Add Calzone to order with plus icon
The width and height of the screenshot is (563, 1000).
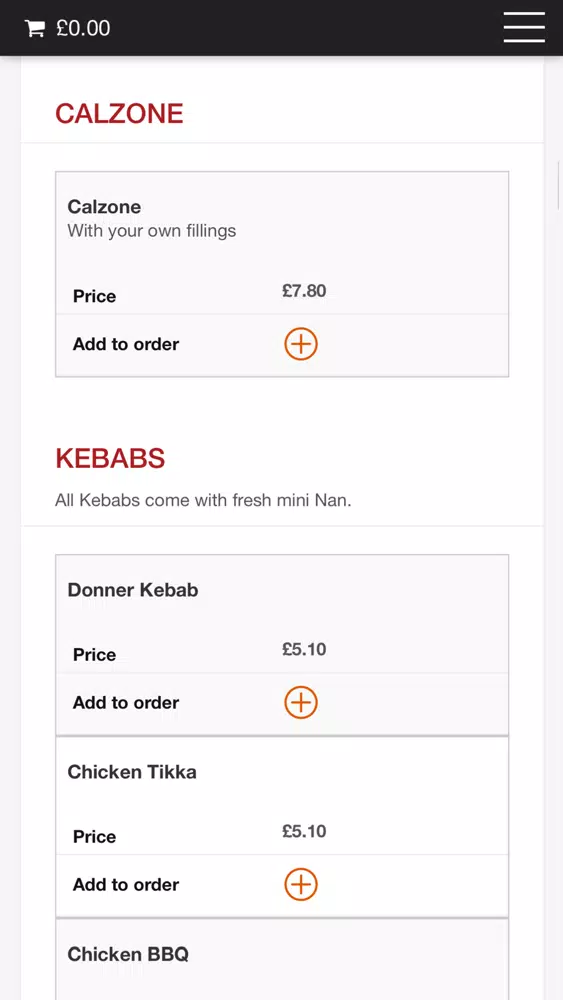[x=301, y=344]
